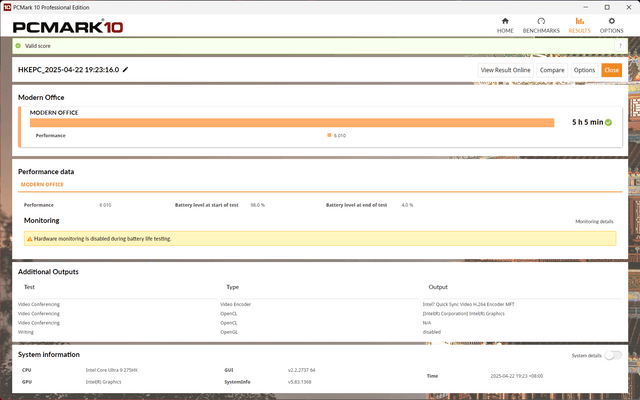The image size is (640, 400).
Task: Click the 6 010 score beside the legend
Action: 340,136
